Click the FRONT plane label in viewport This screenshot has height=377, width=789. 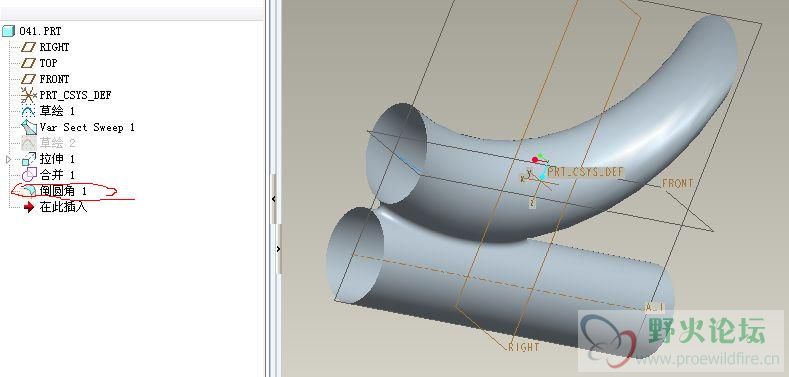pyautogui.click(x=677, y=183)
